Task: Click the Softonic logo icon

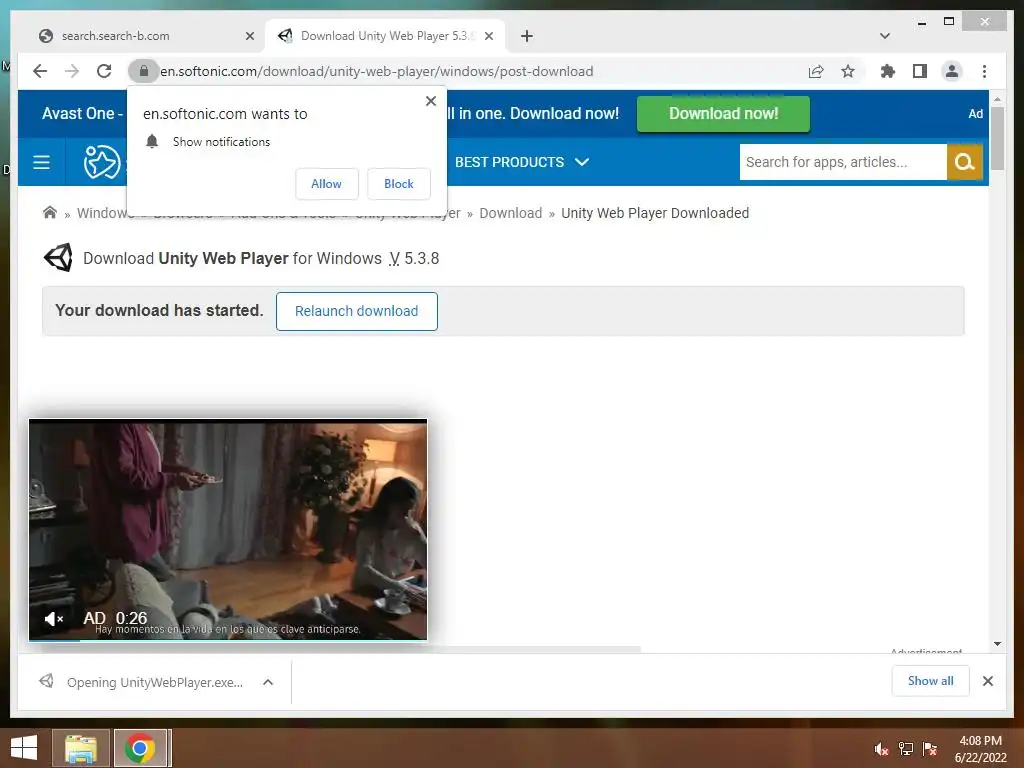Action: coord(102,162)
